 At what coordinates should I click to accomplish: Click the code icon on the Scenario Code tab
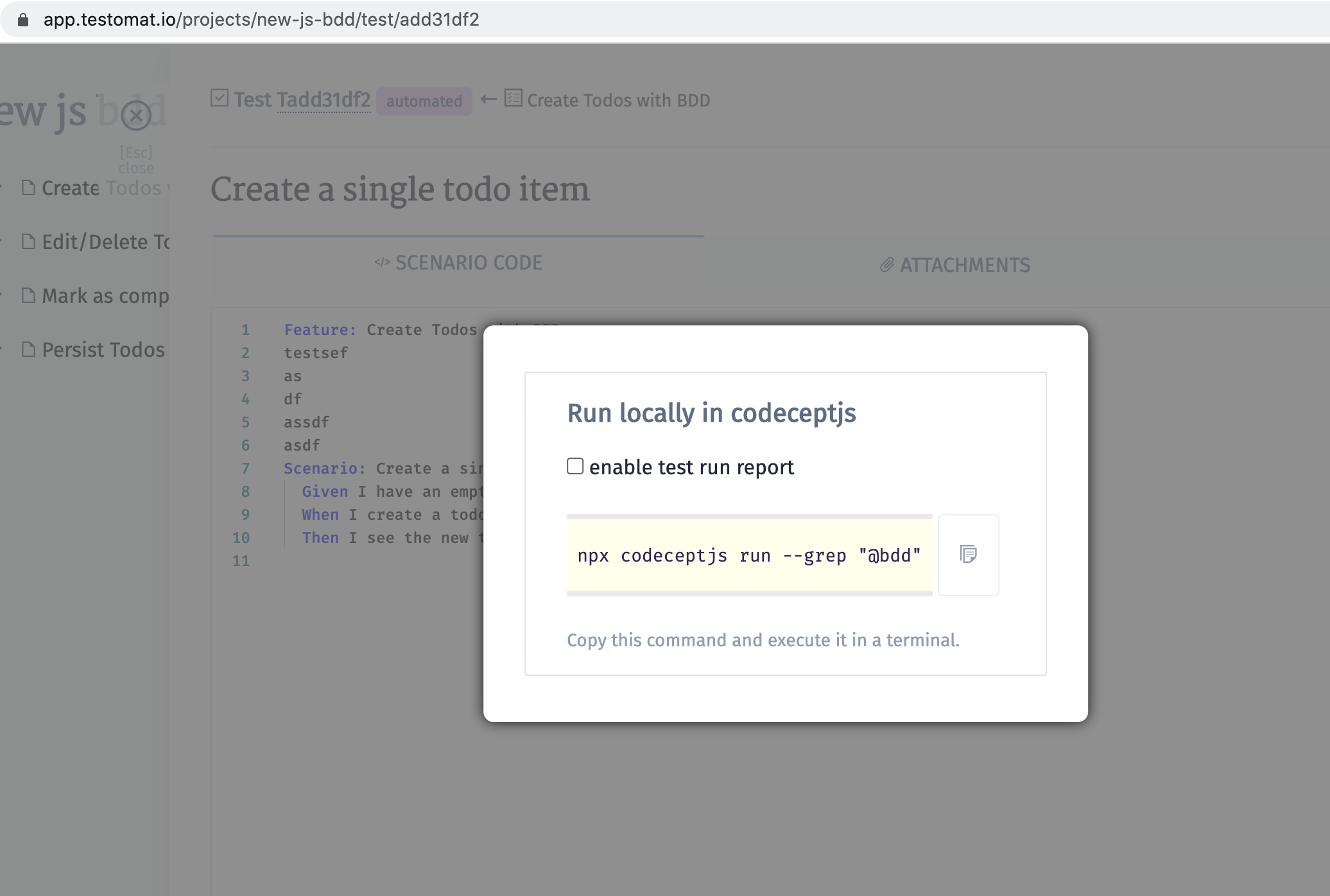tap(381, 263)
